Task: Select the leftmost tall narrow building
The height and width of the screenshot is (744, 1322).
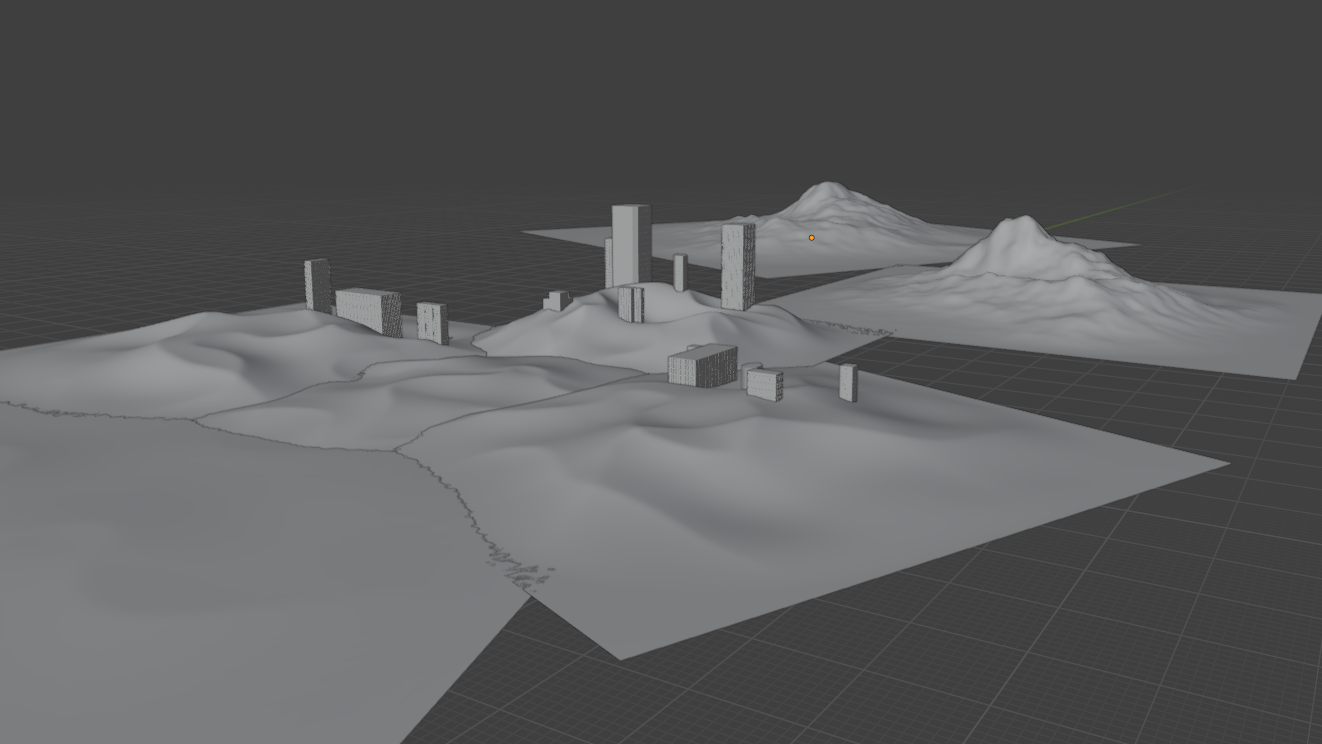Action: (317, 285)
